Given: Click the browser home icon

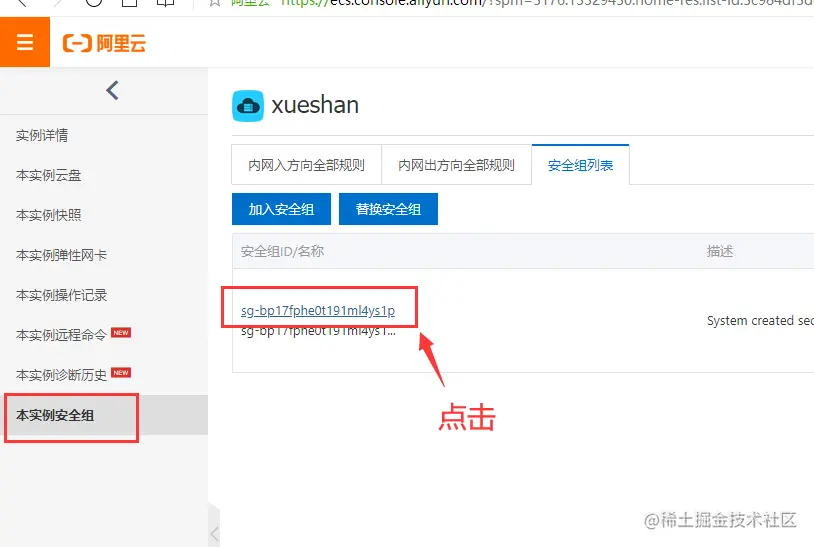Looking at the screenshot, I should point(129,2).
